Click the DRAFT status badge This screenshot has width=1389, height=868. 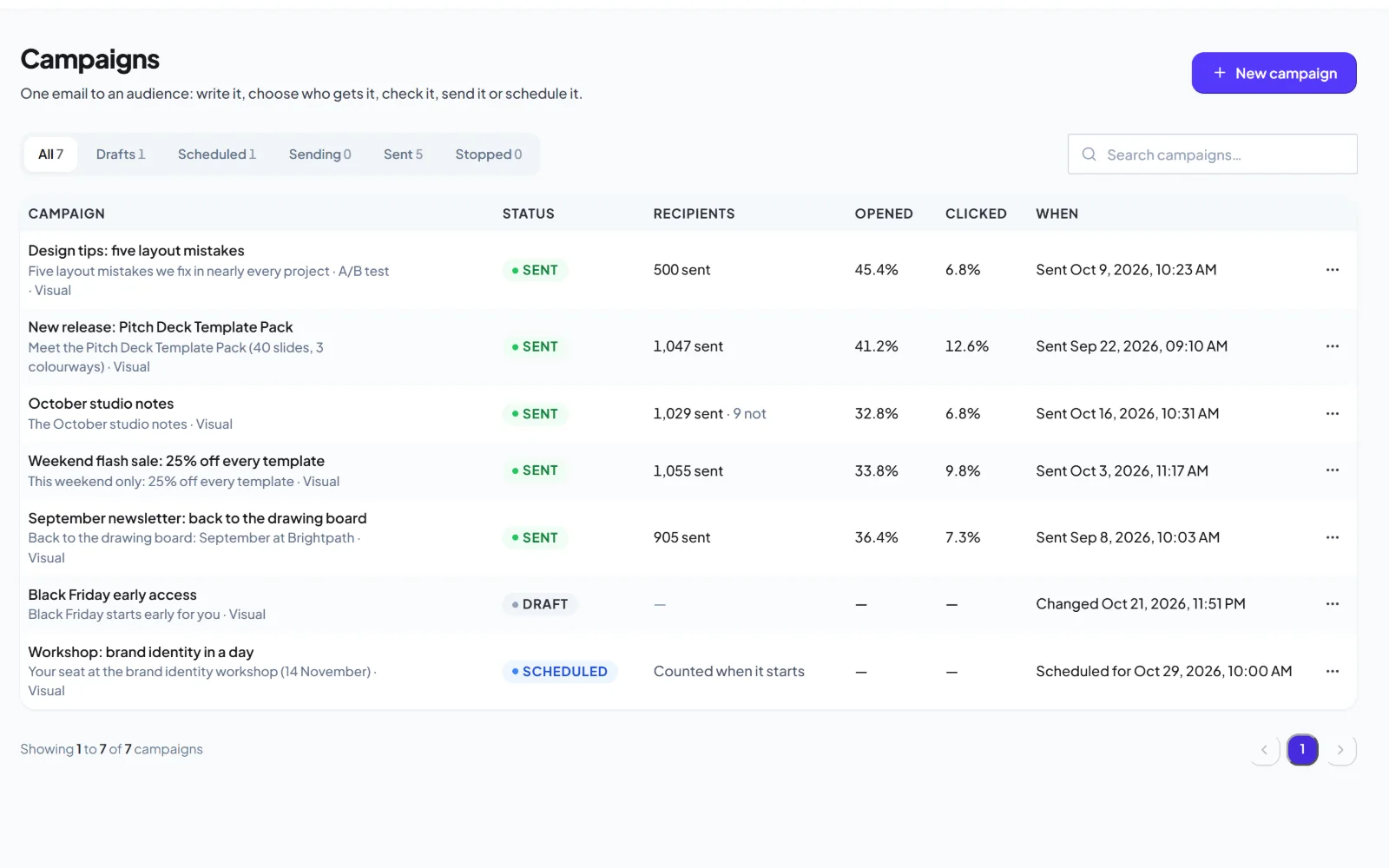click(540, 604)
